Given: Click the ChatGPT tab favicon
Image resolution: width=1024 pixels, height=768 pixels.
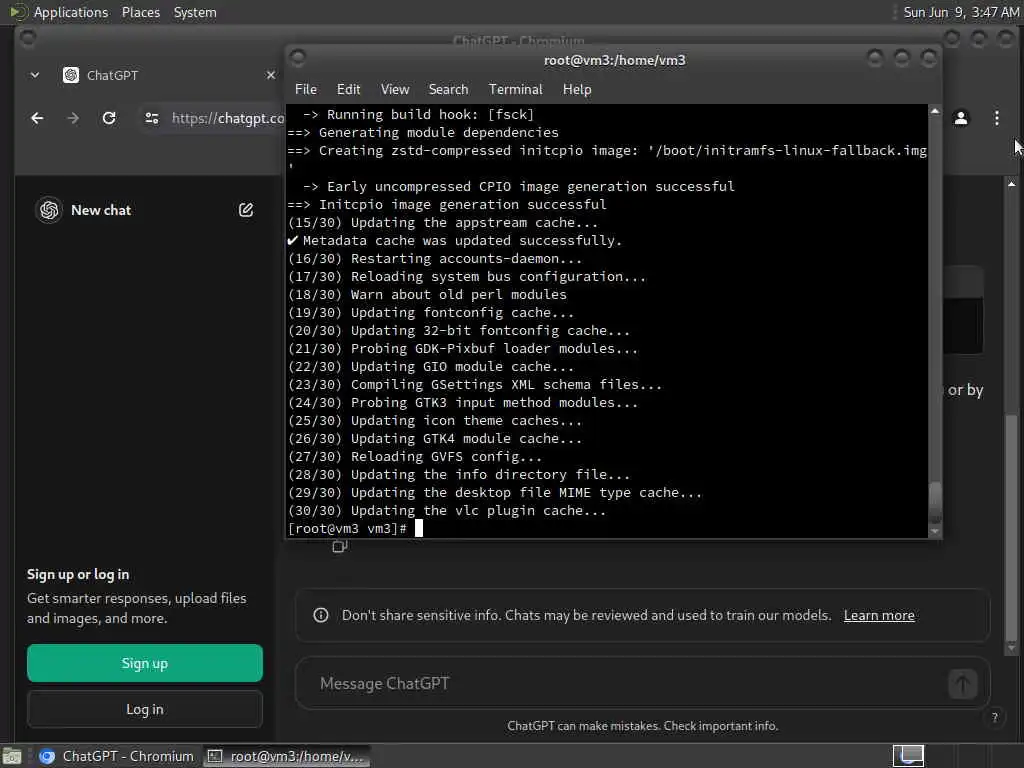Looking at the screenshot, I should [x=71, y=75].
